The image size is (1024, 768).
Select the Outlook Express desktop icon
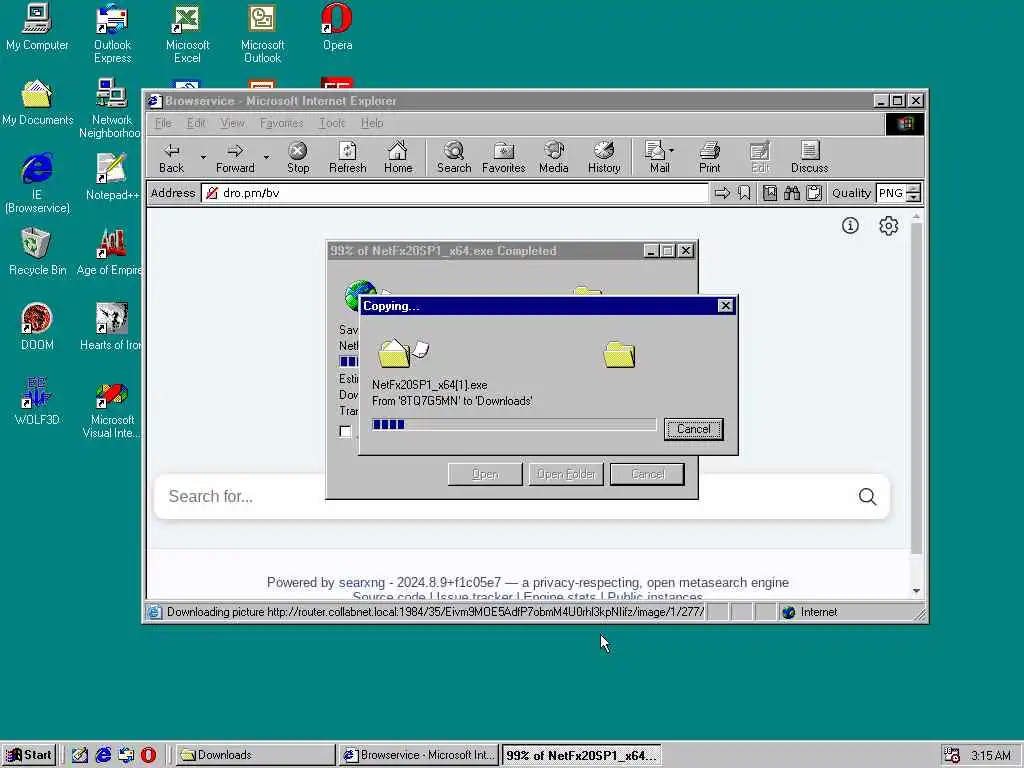(x=112, y=34)
